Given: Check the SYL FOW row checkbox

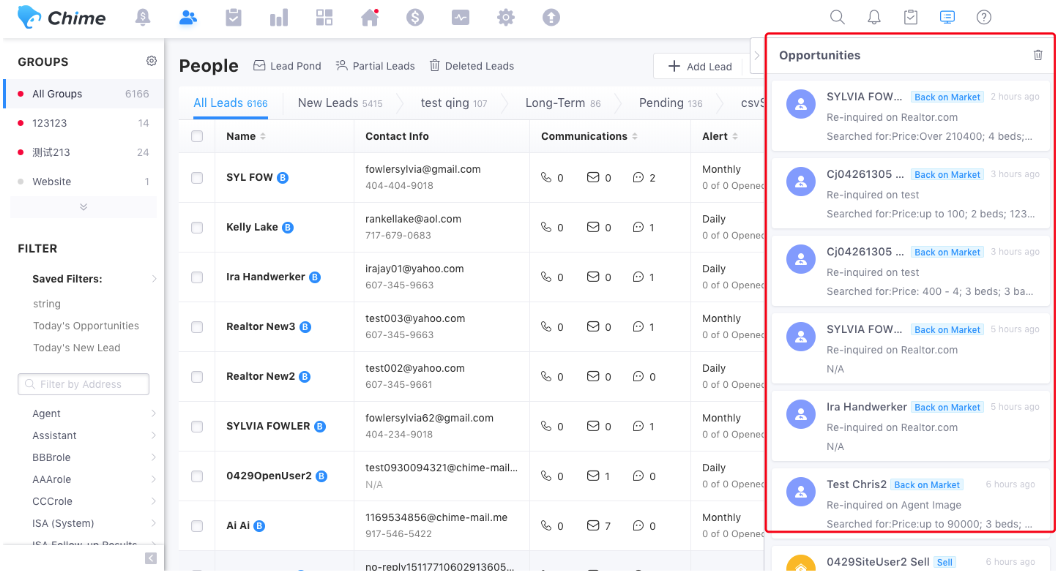Looking at the screenshot, I should (197, 178).
